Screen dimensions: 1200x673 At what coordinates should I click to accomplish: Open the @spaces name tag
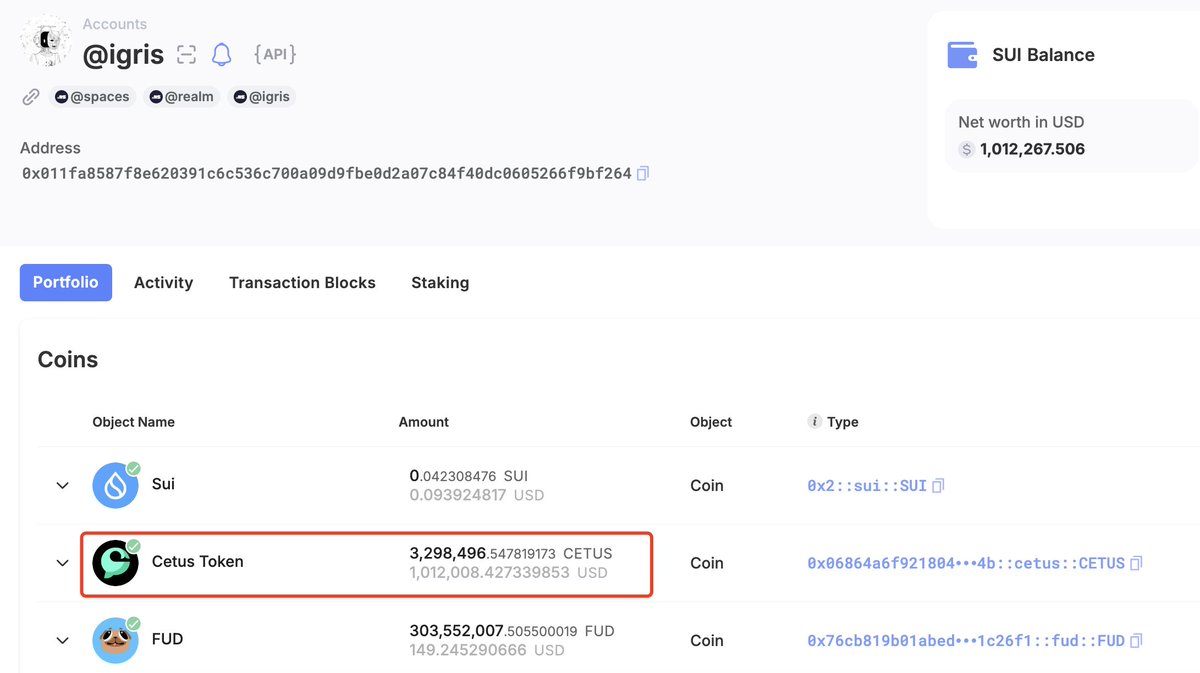pos(92,97)
